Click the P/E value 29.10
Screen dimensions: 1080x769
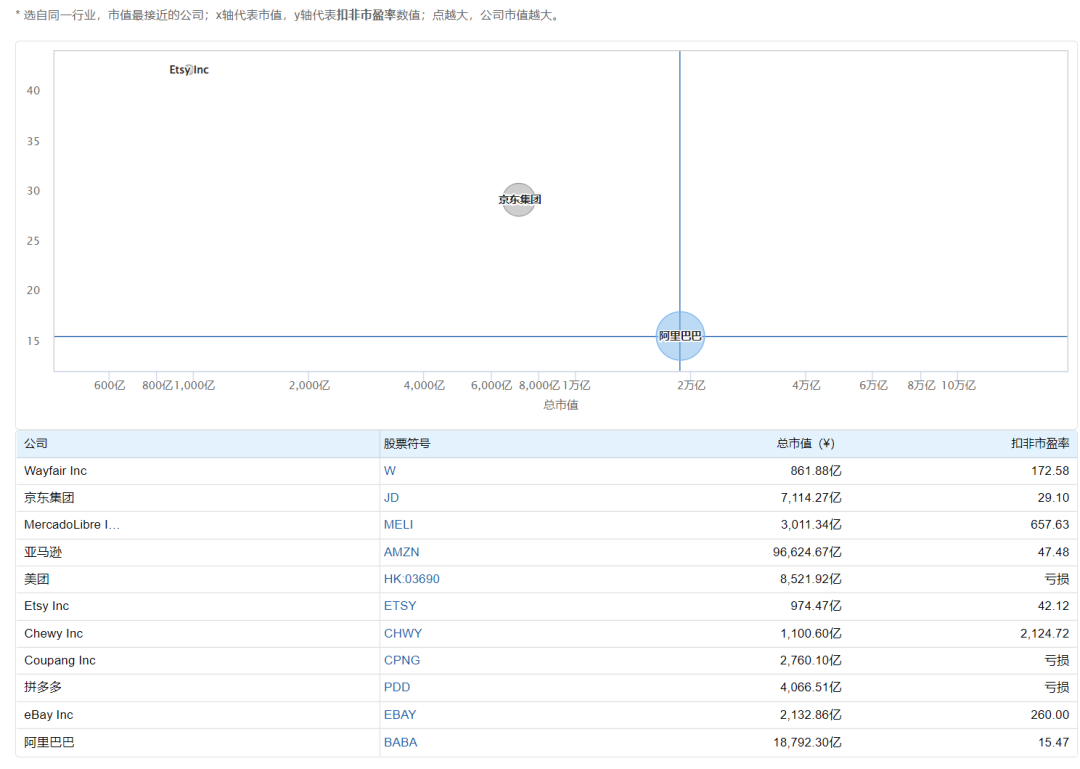click(x=1053, y=498)
